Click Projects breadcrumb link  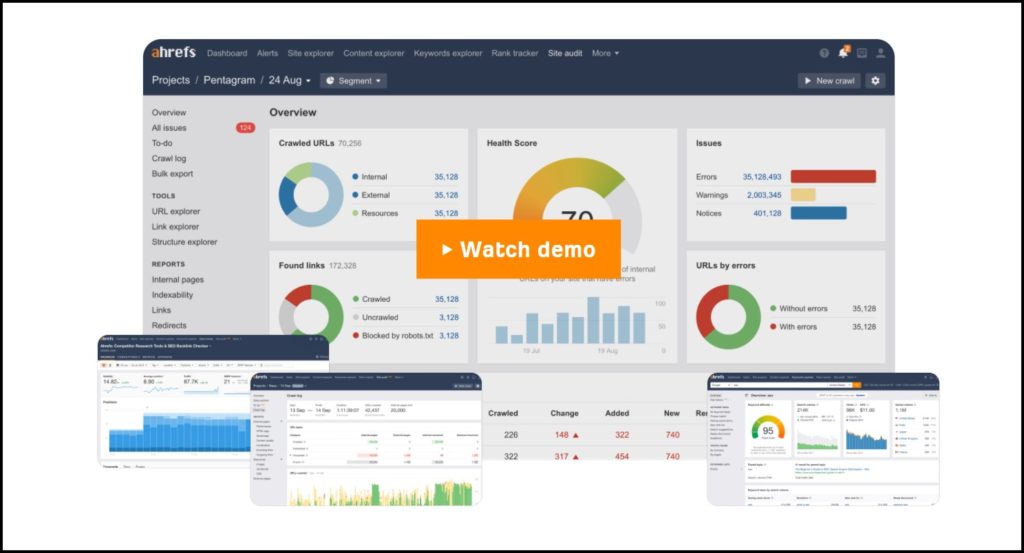(x=170, y=80)
